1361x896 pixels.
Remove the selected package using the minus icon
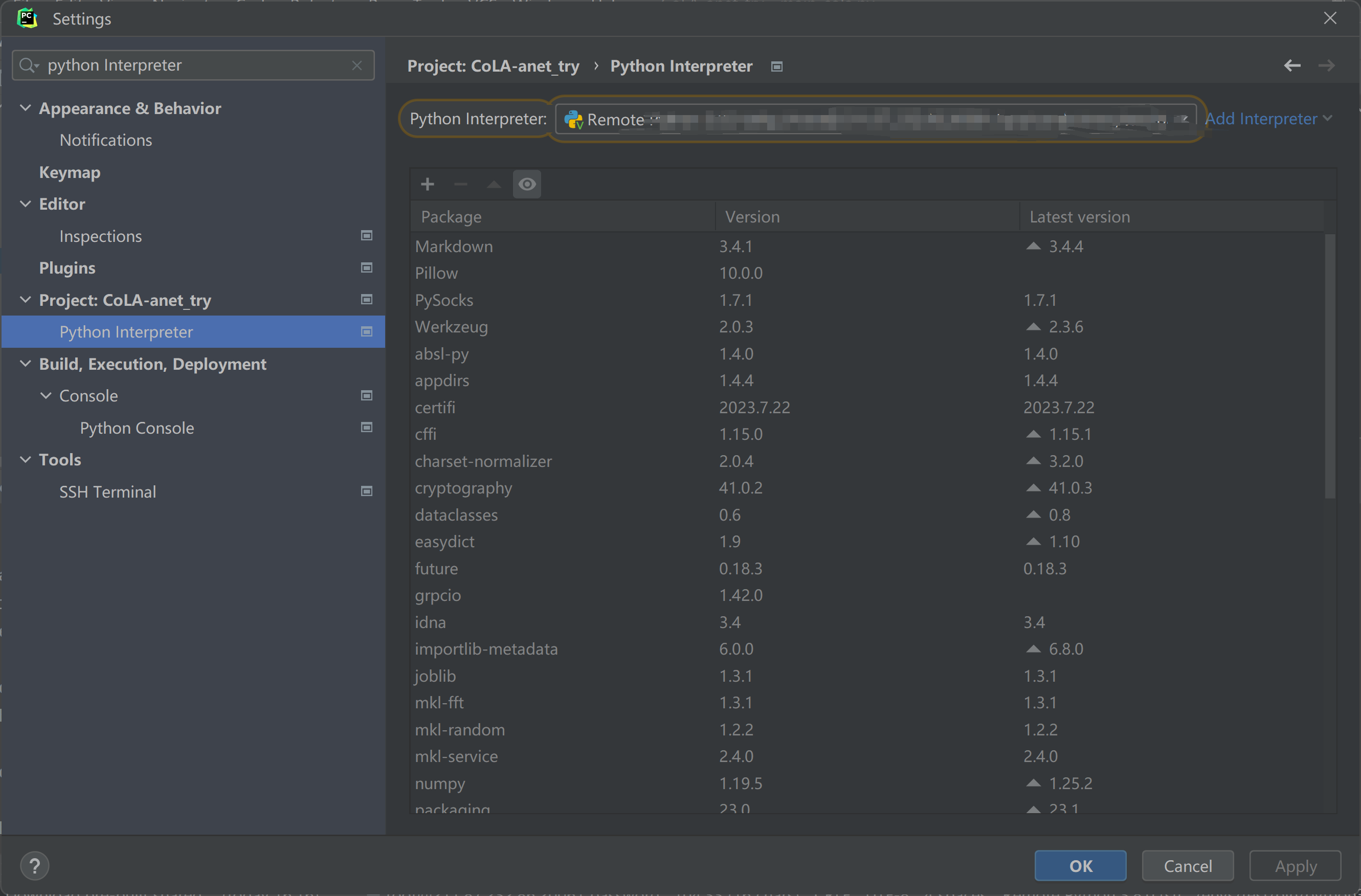(460, 184)
